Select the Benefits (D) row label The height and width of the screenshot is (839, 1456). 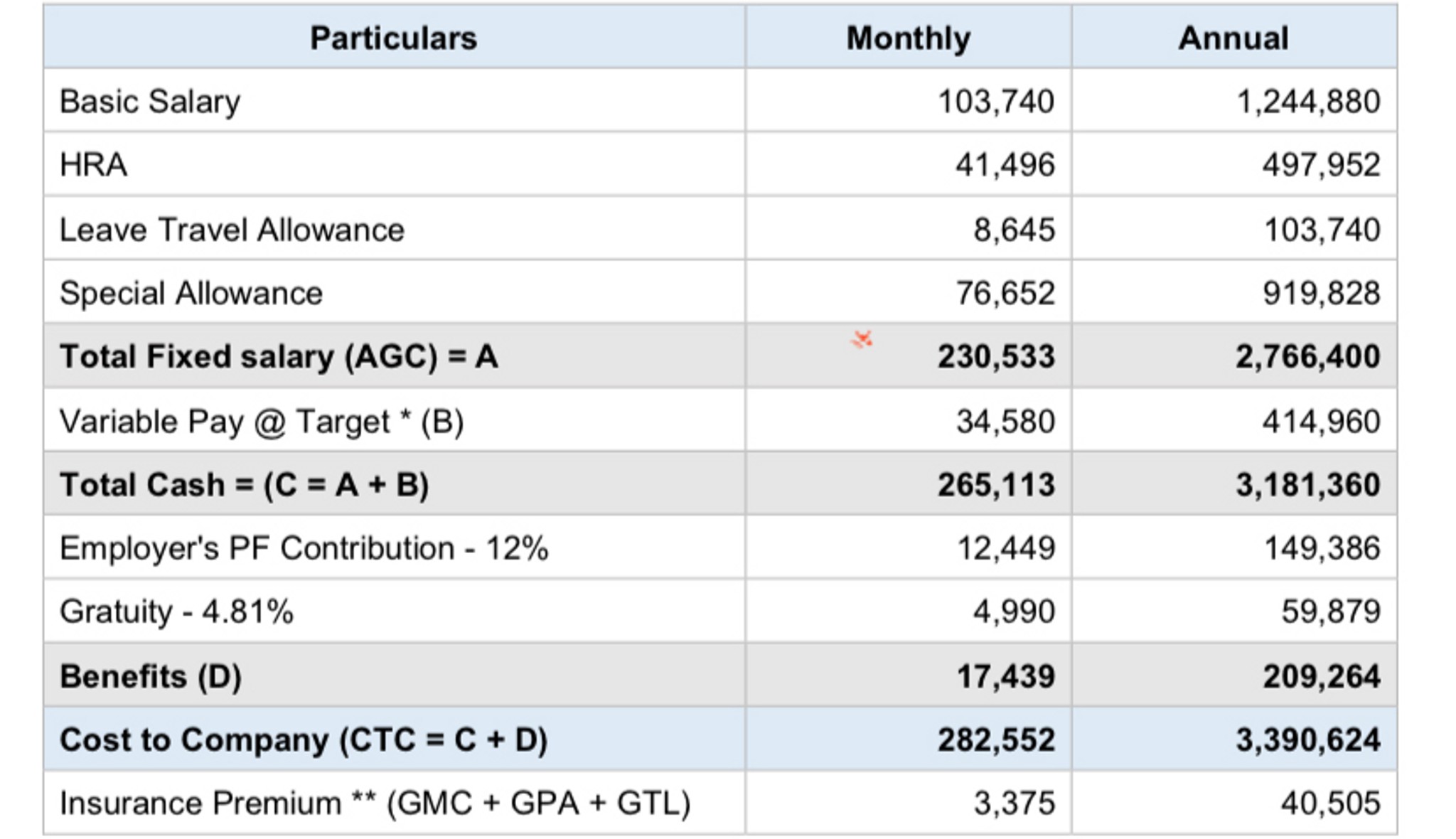(151, 676)
